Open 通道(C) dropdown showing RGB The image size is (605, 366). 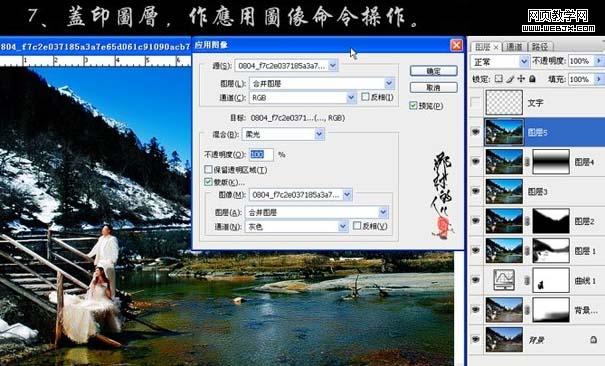coord(351,98)
